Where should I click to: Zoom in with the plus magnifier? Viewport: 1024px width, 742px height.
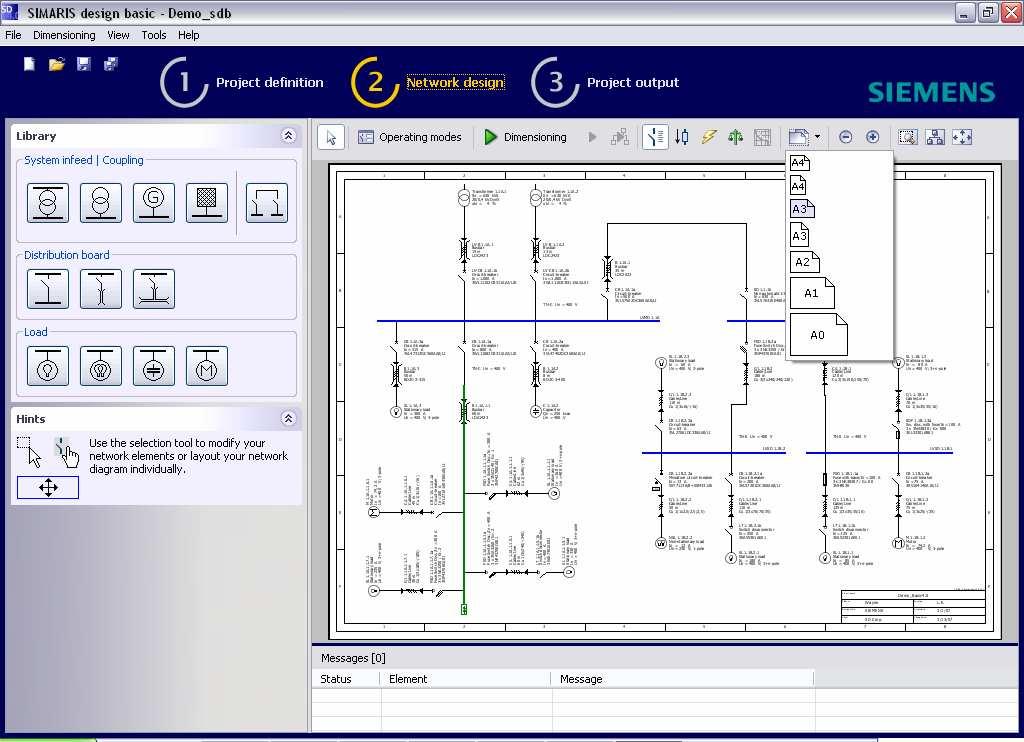tap(872, 137)
